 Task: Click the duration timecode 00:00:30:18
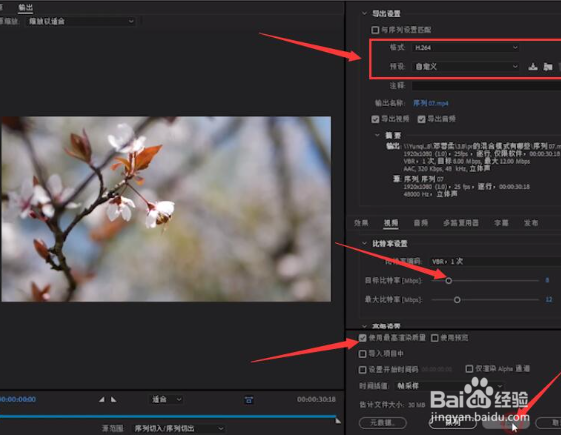coord(316,399)
